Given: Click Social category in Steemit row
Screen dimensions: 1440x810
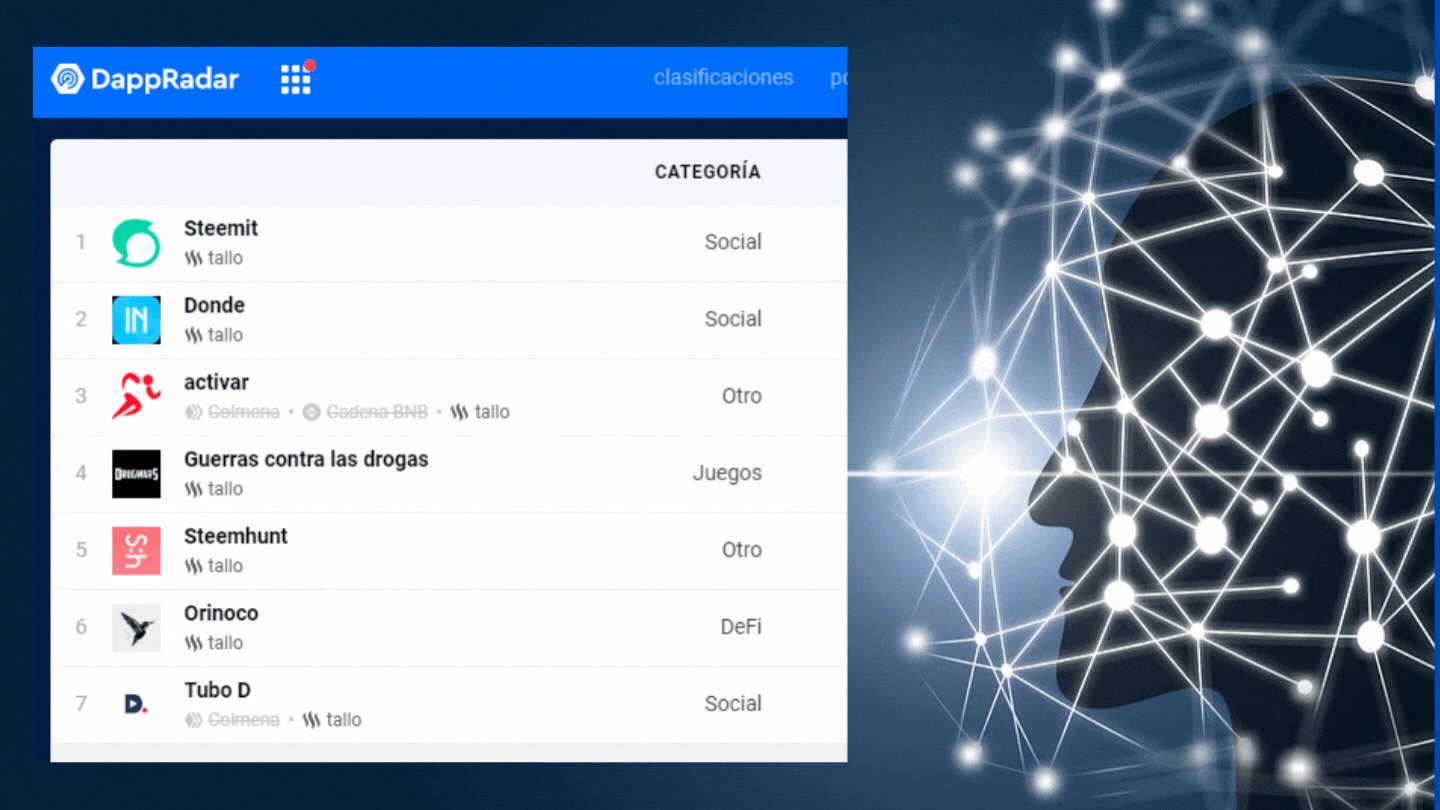Looking at the screenshot, I should coord(733,242).
